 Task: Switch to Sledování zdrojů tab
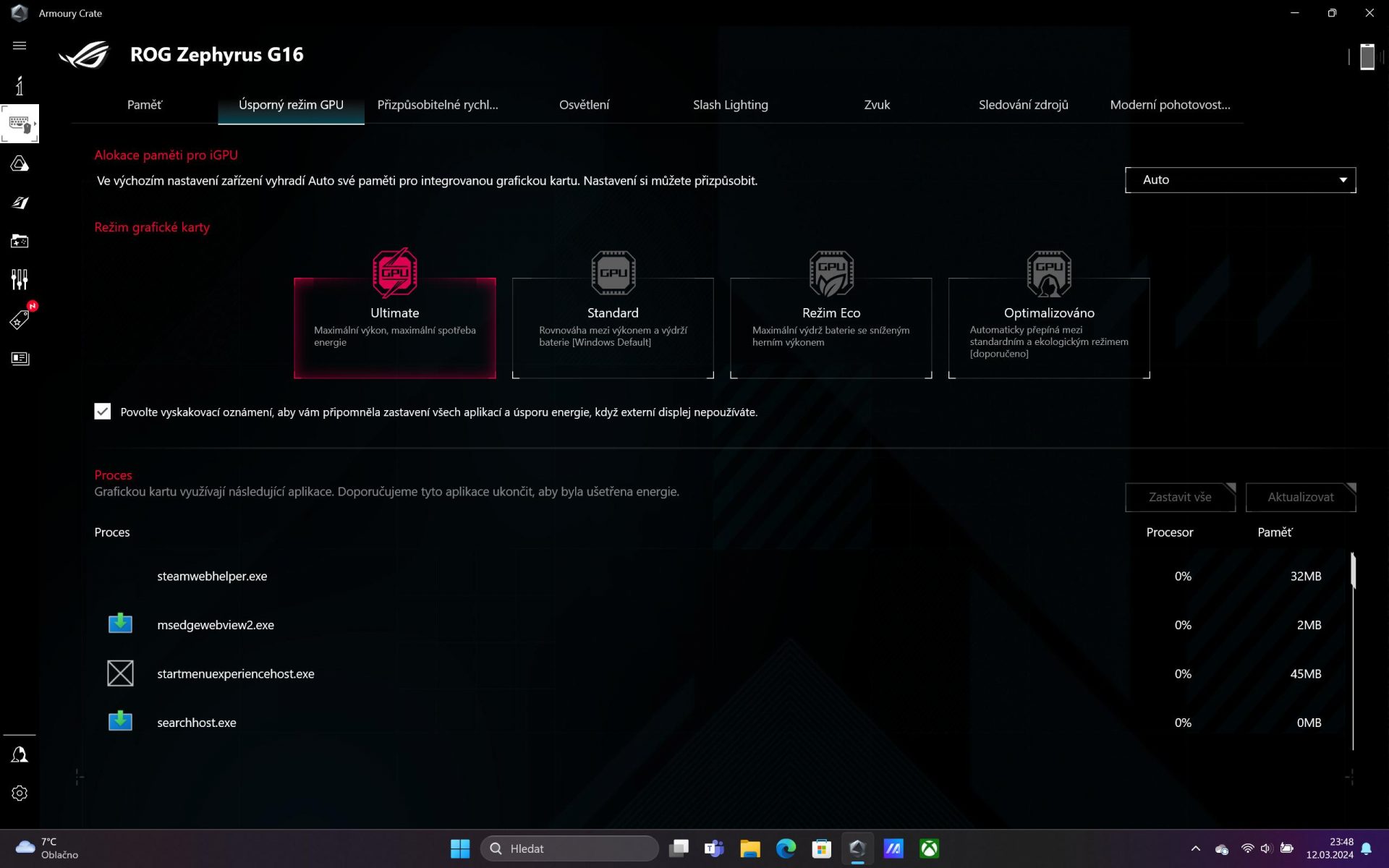coord(1023,105)
